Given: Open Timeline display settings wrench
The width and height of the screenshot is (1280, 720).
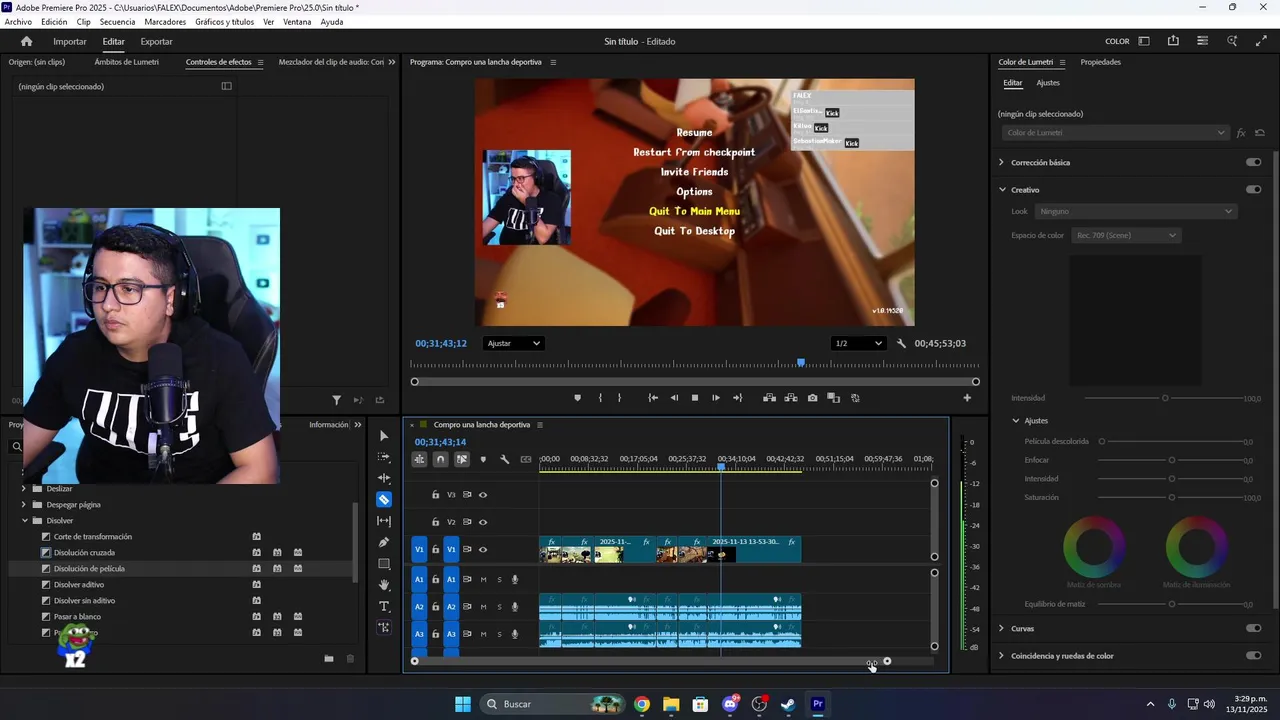Looking at the screenshot, I should click(x=504, y=459).
